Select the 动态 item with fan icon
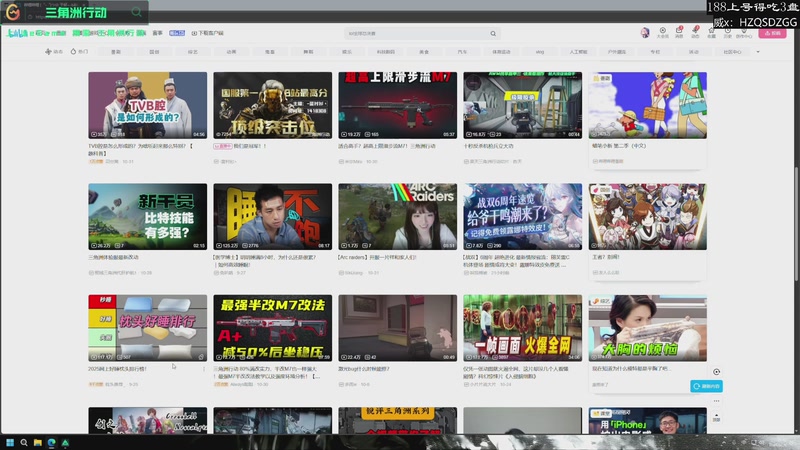This screenshot has height=450, width=800. 54,52
